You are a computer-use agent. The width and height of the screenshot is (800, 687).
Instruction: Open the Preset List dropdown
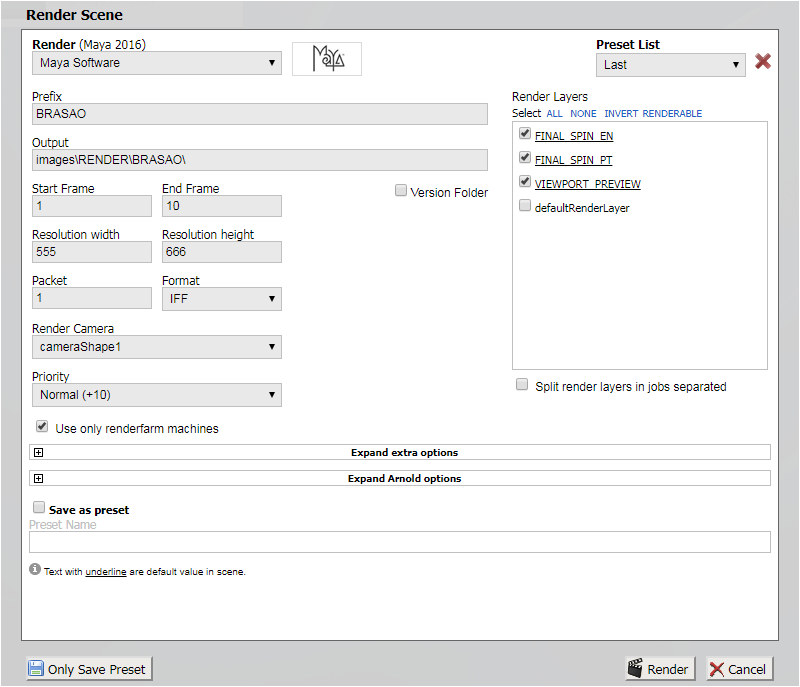[x=670, y=65]
